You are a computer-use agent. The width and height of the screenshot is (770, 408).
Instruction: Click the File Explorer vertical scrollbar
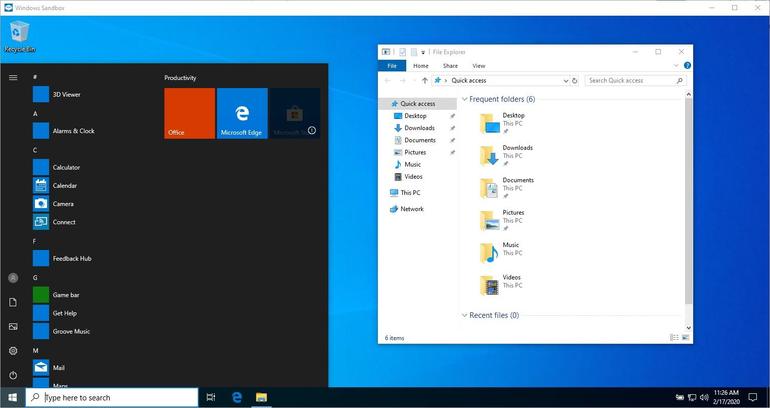[x=688, y=211]
